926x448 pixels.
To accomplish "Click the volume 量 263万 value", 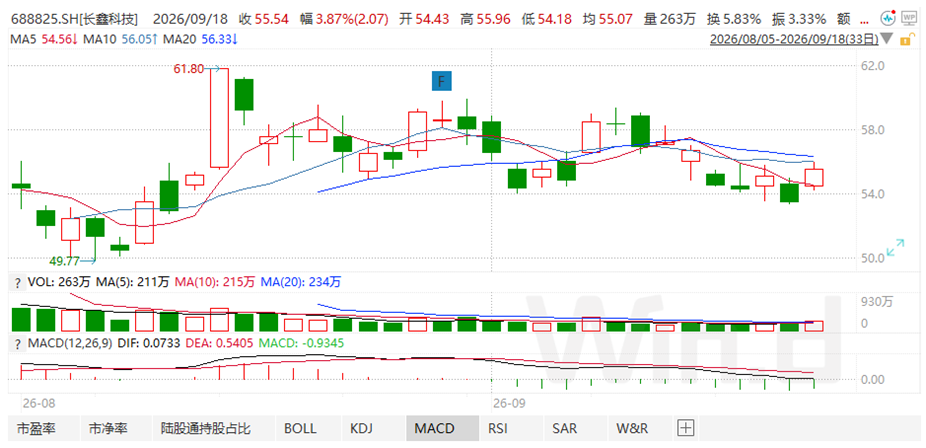I will pos(670,19).
